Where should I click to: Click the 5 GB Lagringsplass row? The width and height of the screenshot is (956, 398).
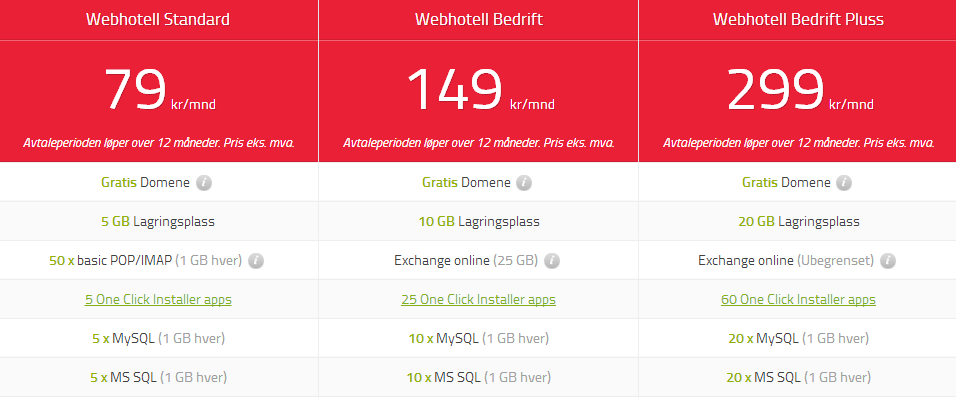[x=159, y=221]
